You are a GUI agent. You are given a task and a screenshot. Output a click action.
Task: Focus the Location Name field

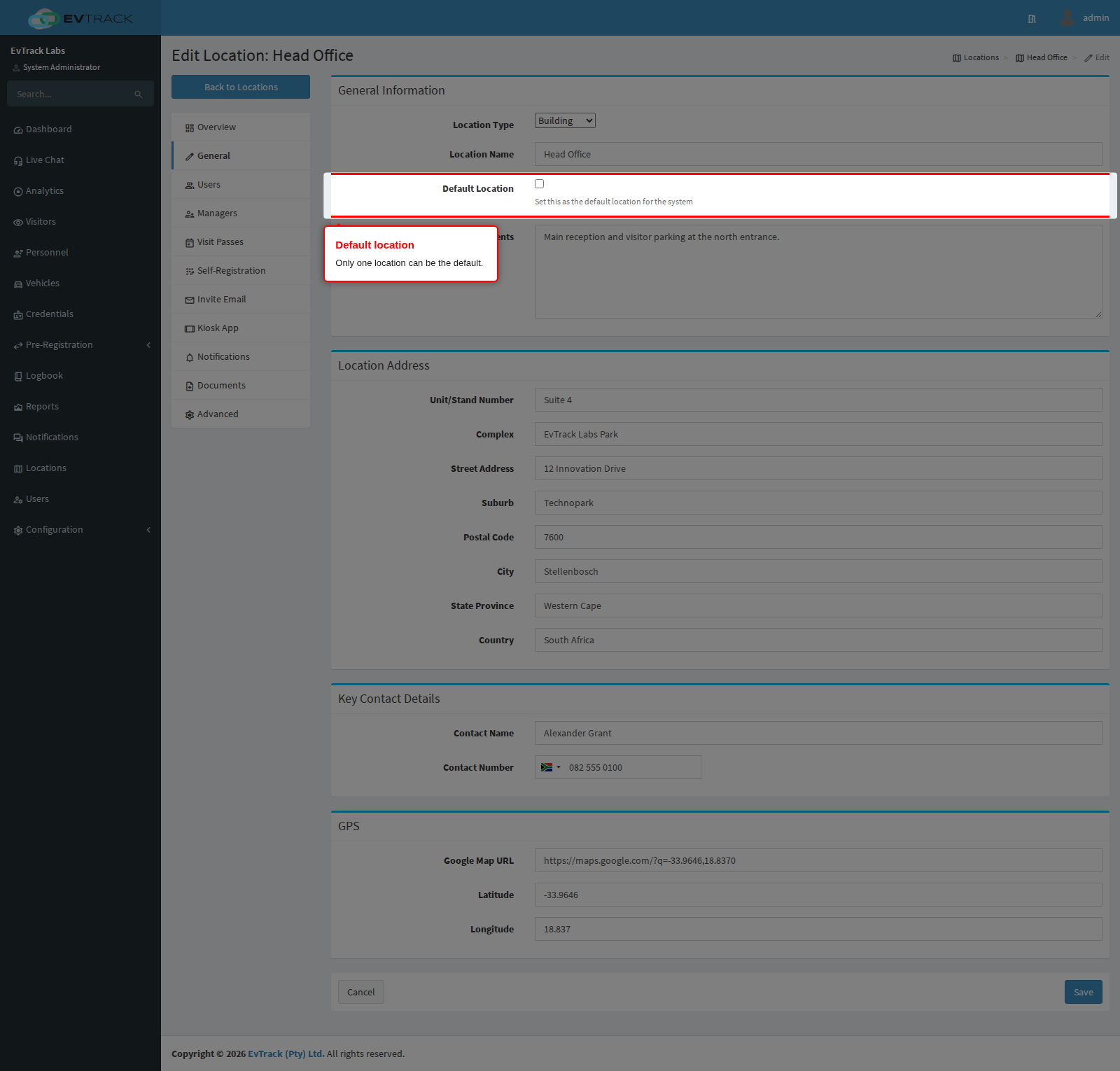818,154
